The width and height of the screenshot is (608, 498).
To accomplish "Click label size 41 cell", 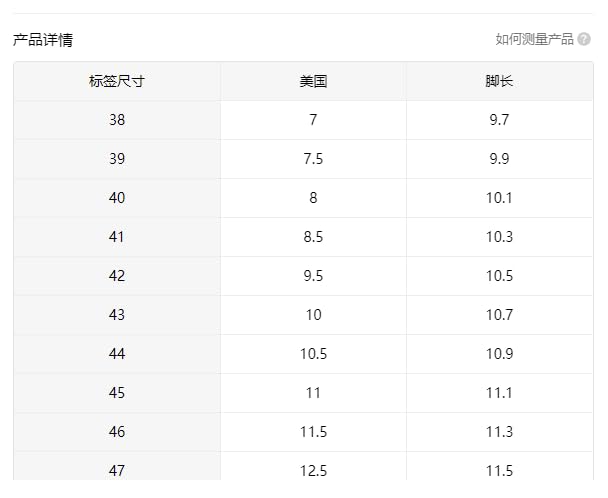I will click(x=117, y=237).
